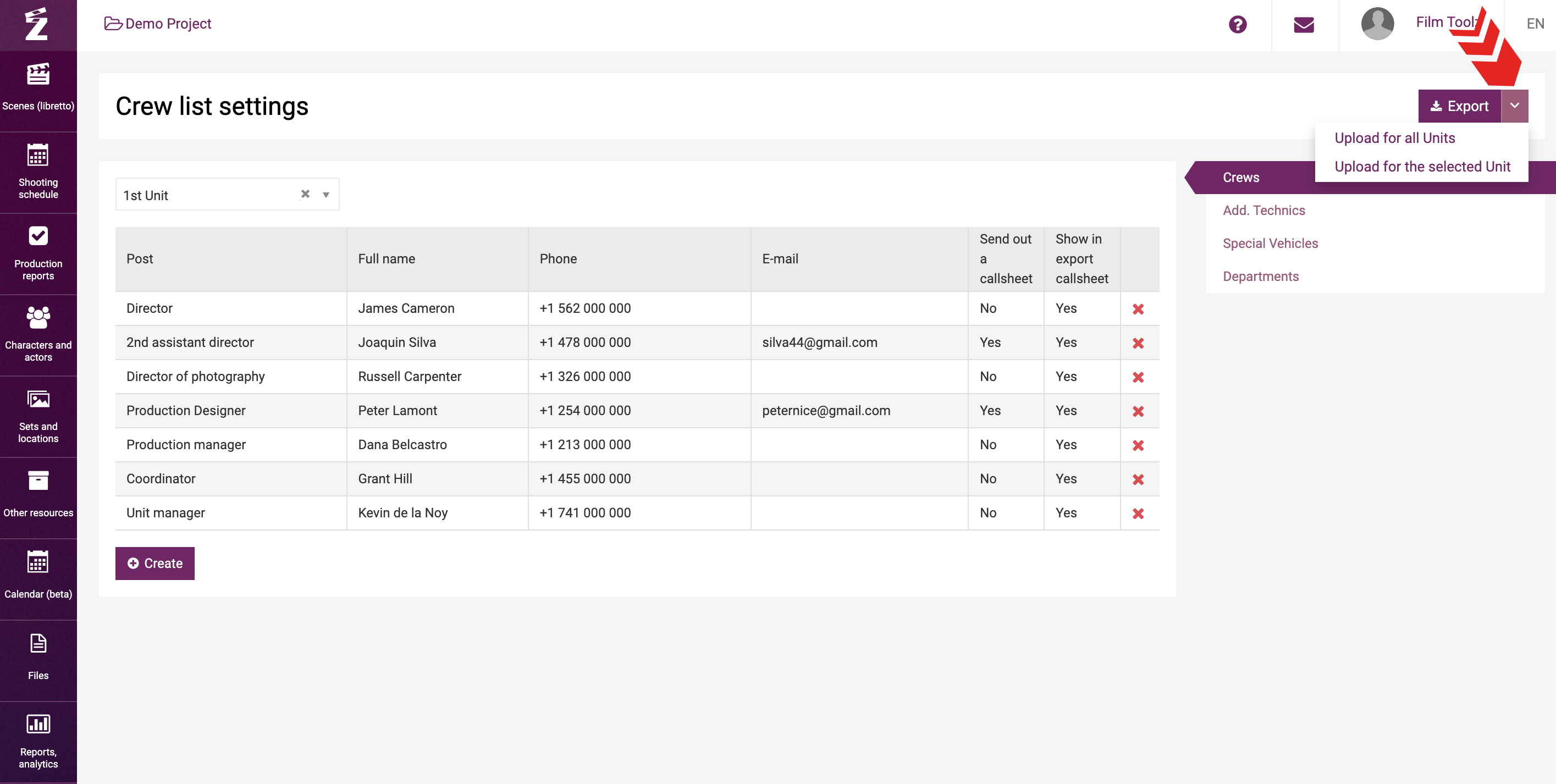
Task: Select Upload for all Units
Action: pos(1394,137)
